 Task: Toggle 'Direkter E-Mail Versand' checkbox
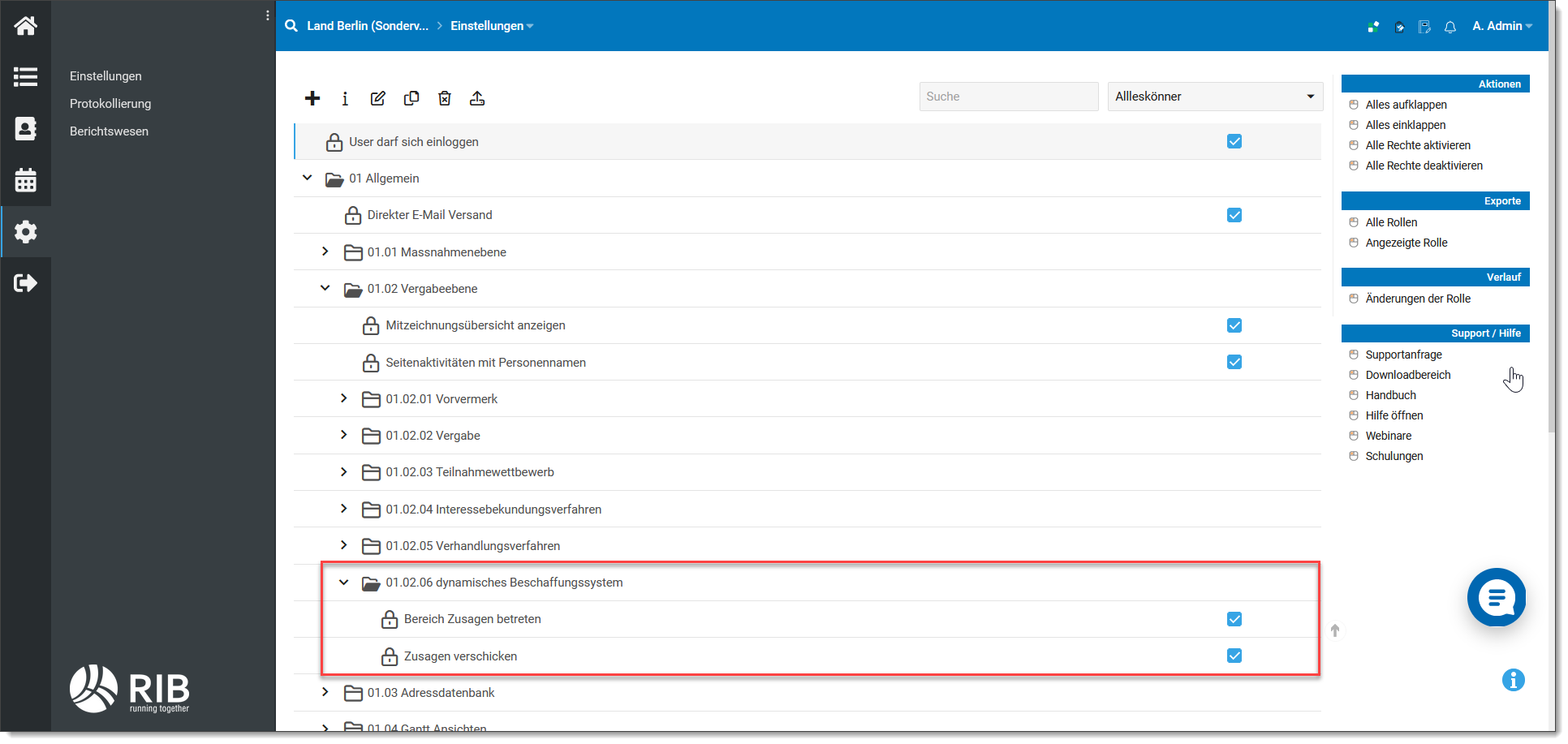coord(1234,215)
